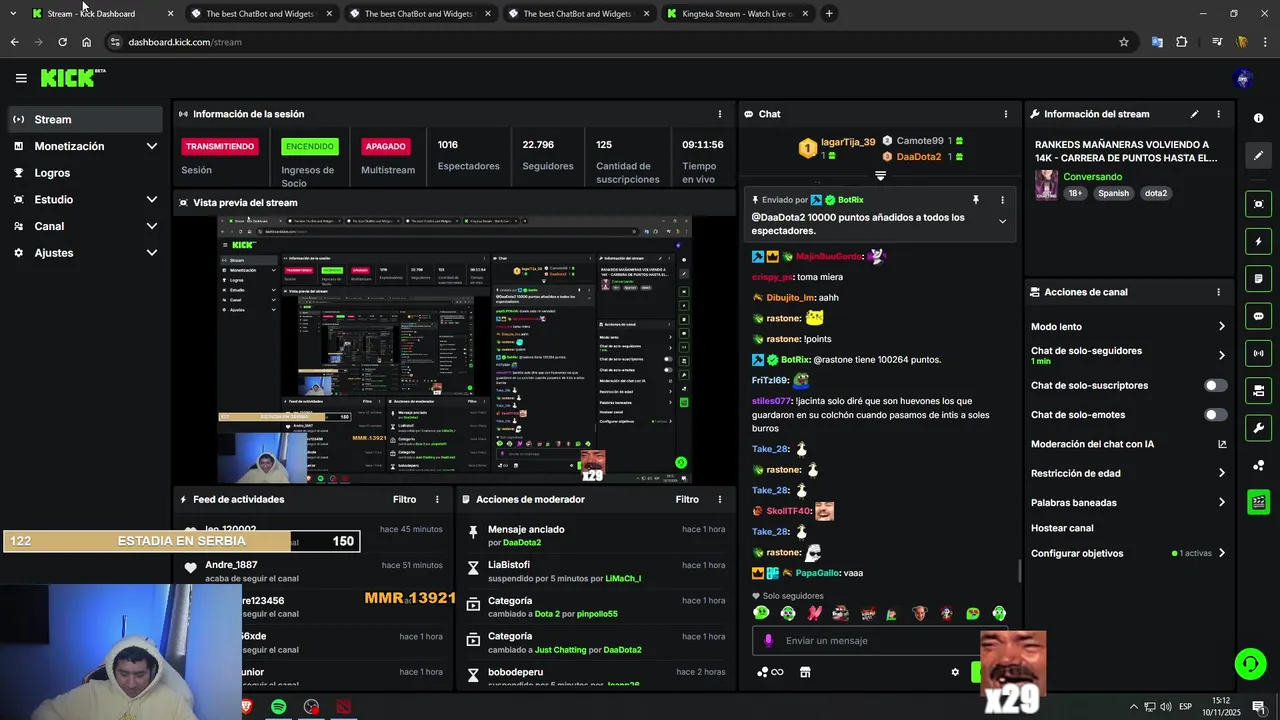Click the chat panel scrollbar

1020,571
